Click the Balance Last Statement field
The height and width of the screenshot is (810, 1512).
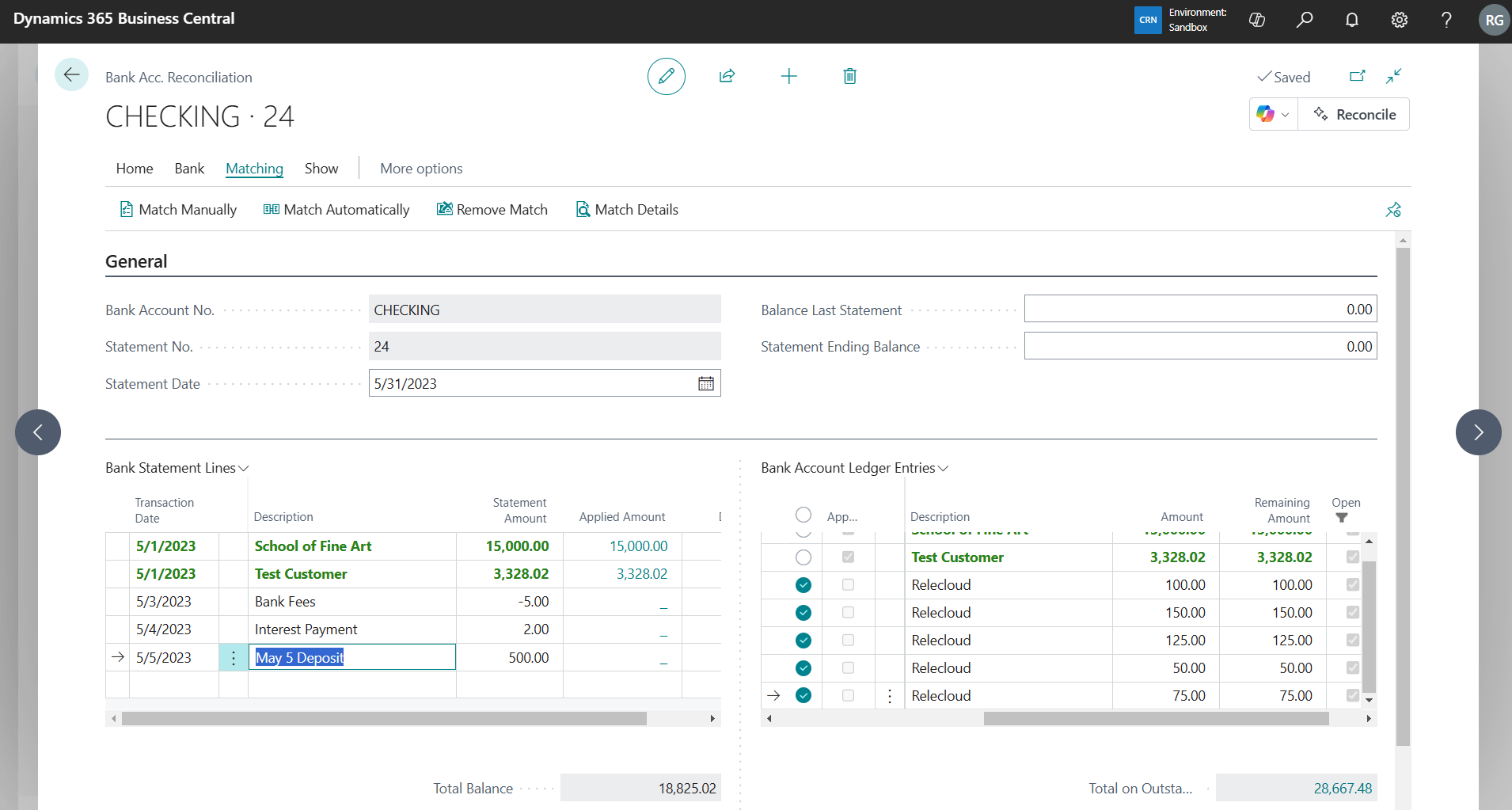1200,310
